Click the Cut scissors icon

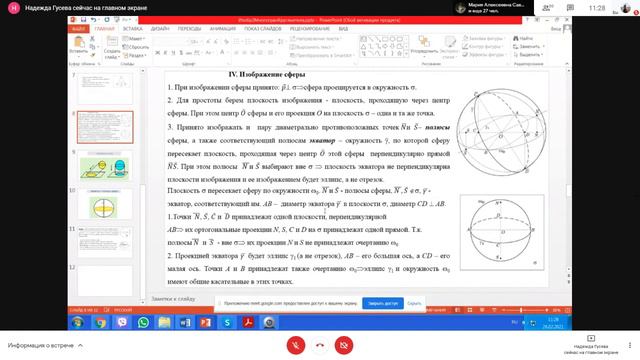pos(92,39)
